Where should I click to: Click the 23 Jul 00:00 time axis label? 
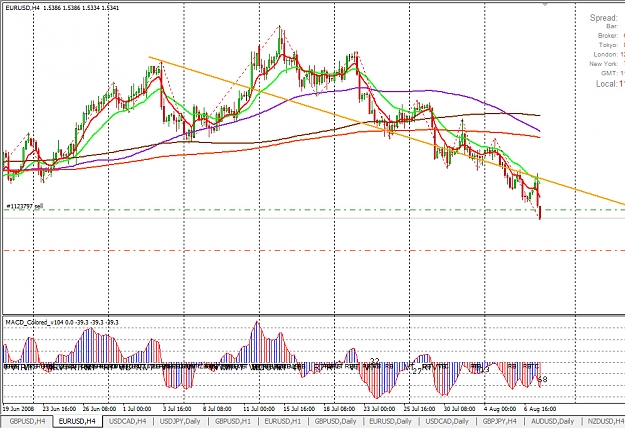379,408
